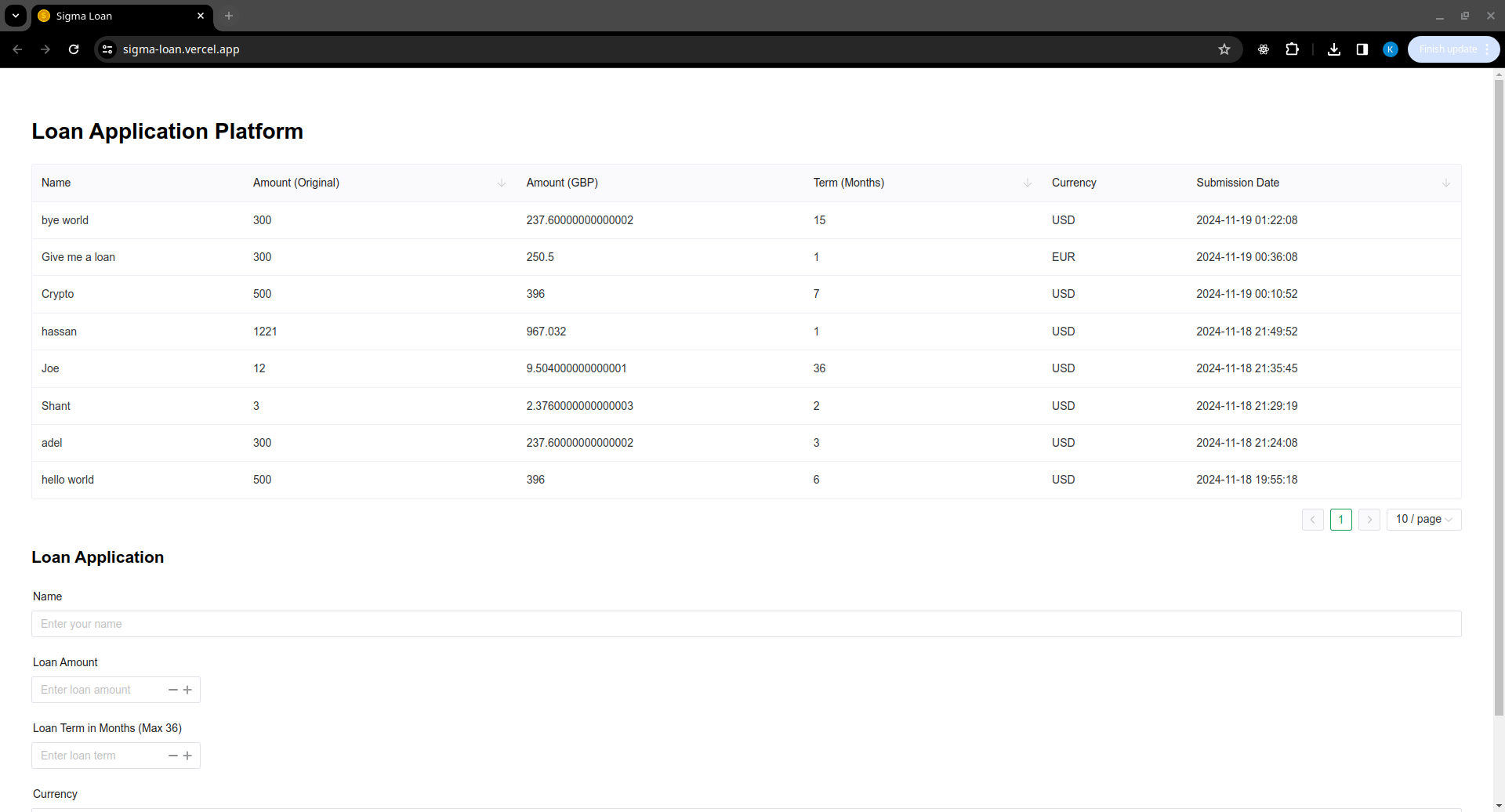Click date 2024-11-18 21:49:52
The image size is (1505, 812).
tap(1247, 332)
